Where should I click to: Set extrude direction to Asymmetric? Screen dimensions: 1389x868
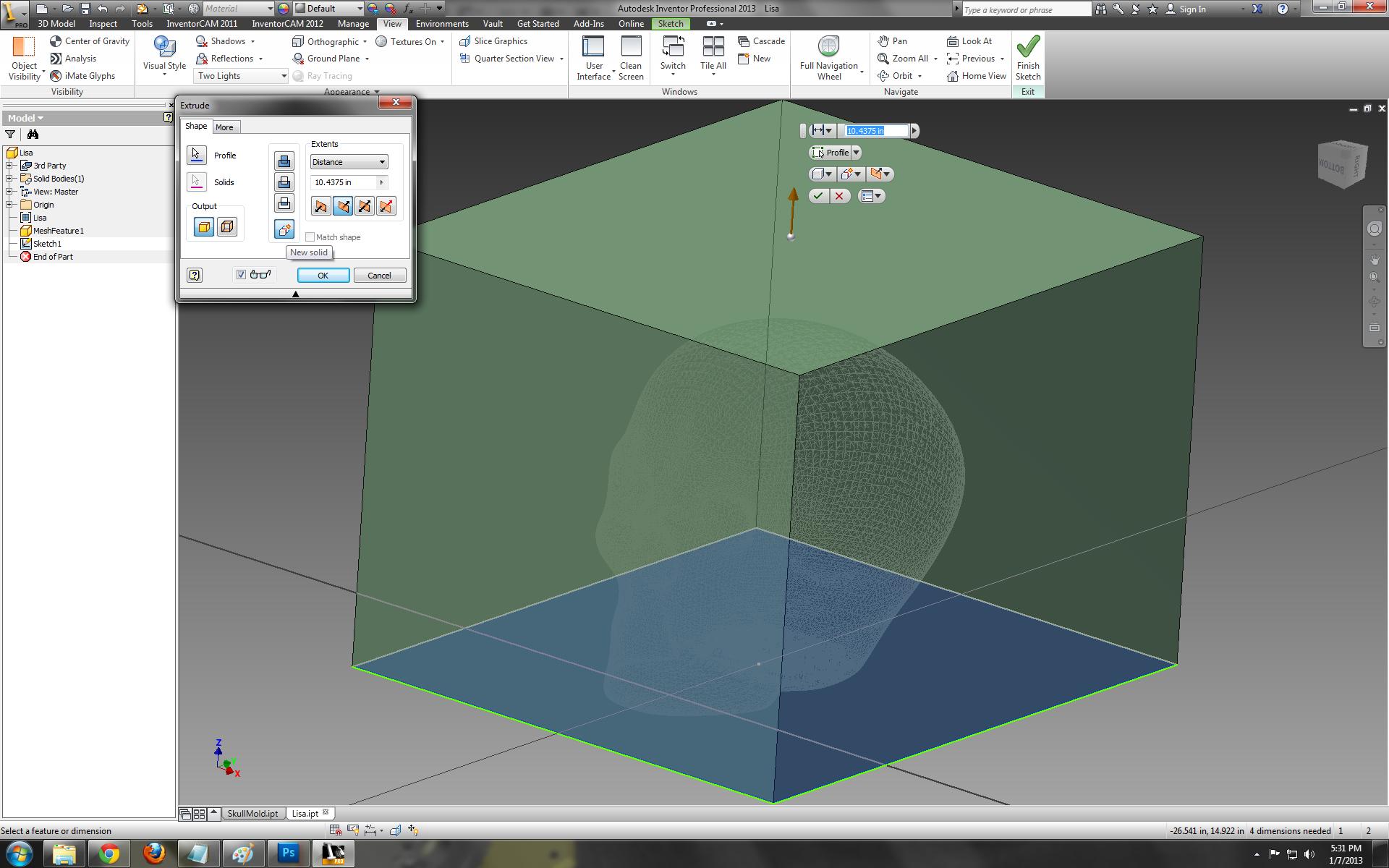click(386, 206)
